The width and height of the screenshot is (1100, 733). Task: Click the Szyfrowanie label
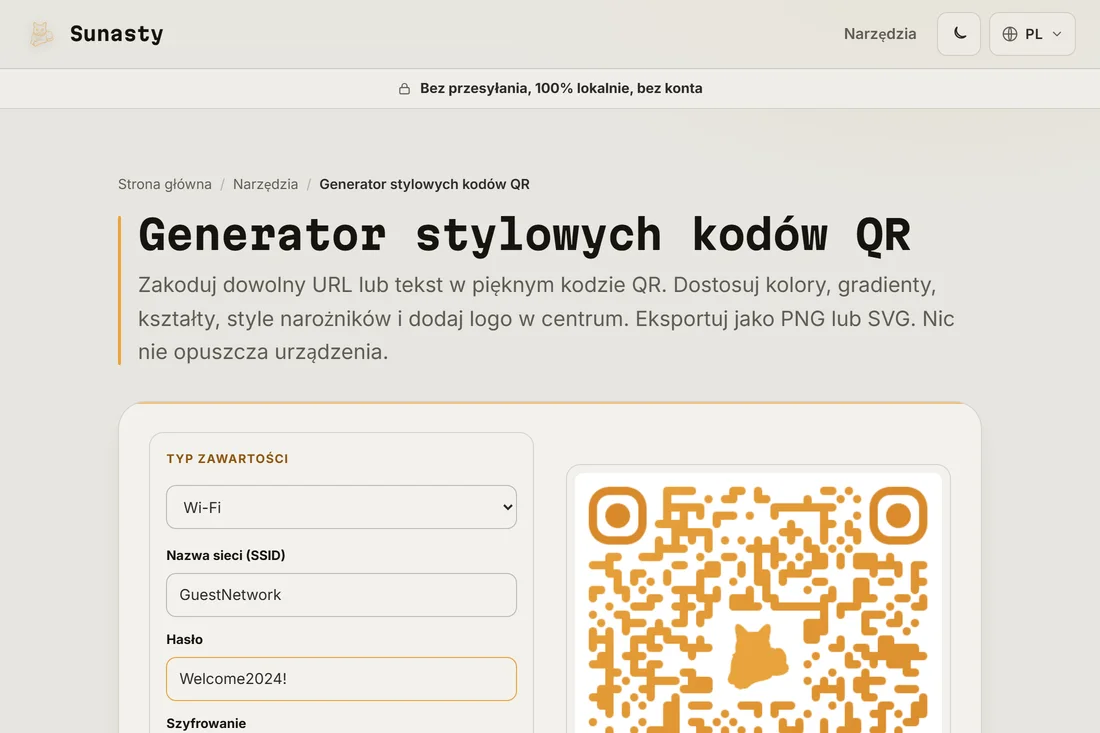click(x=206, y=723)
